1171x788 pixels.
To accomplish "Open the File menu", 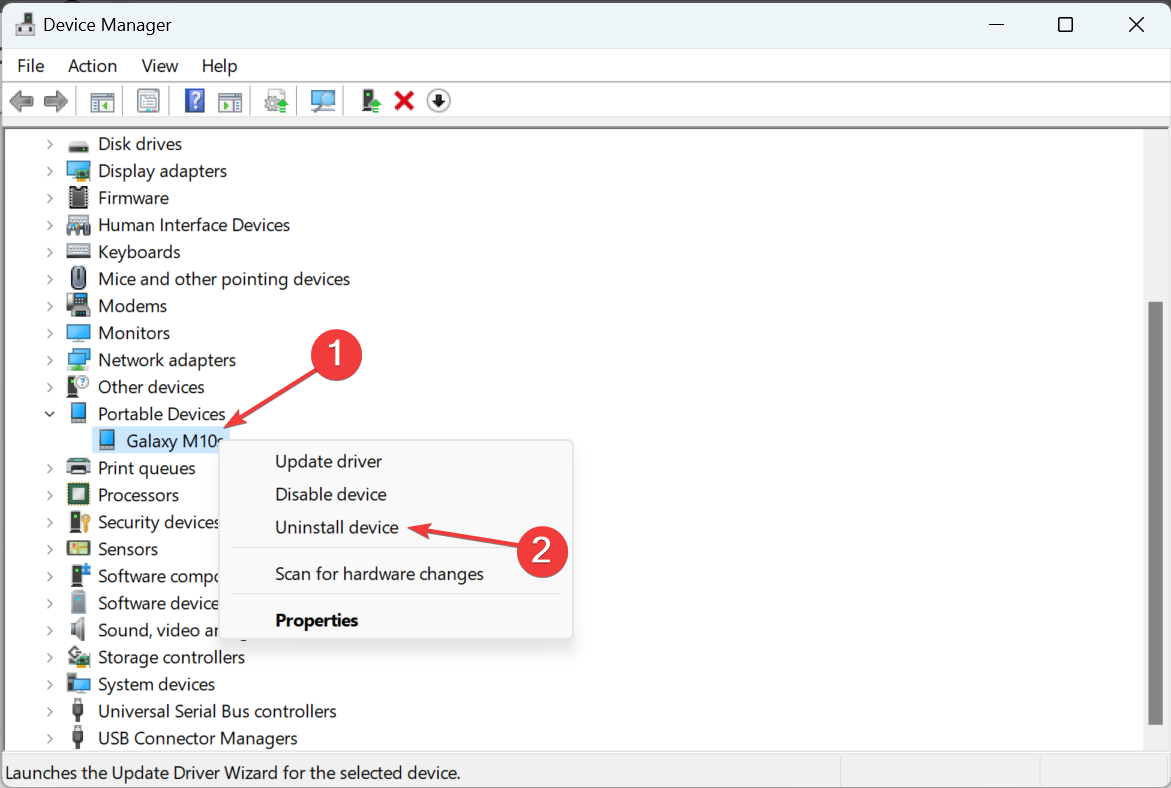I will (31, 66).
